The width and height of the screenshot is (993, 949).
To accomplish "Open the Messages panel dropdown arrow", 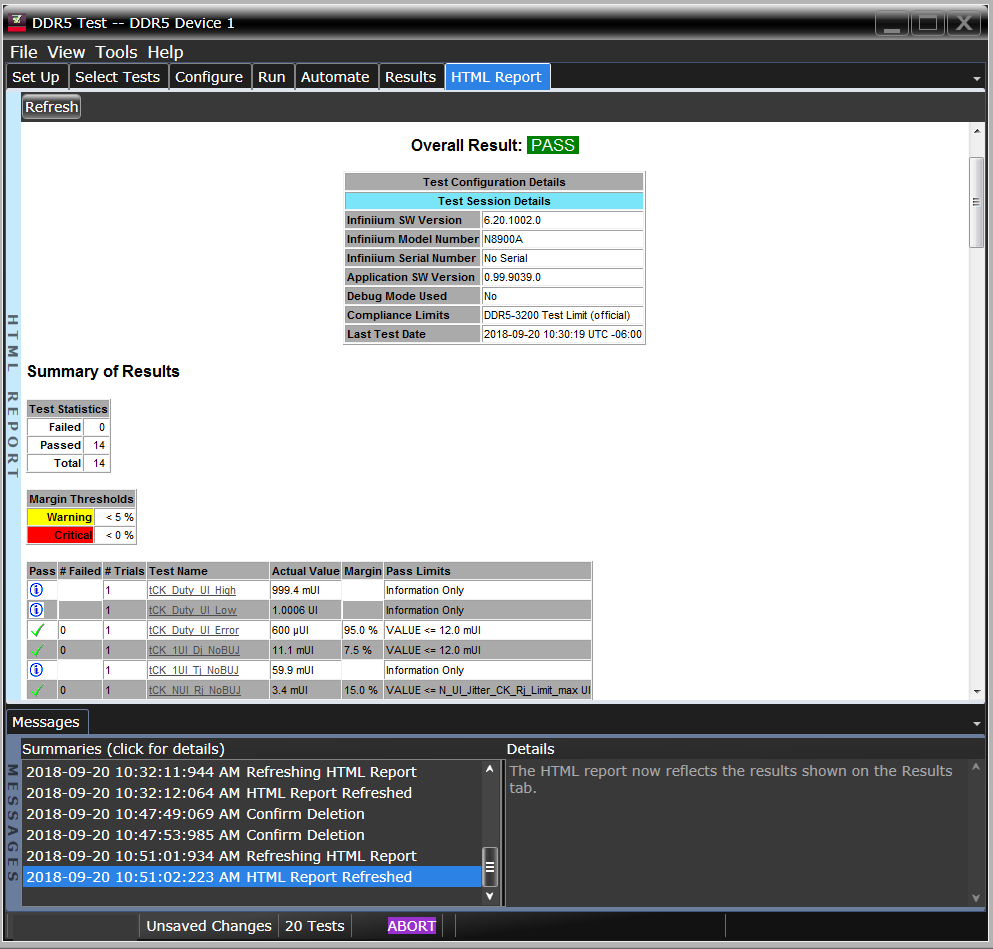I will [976, 723].
